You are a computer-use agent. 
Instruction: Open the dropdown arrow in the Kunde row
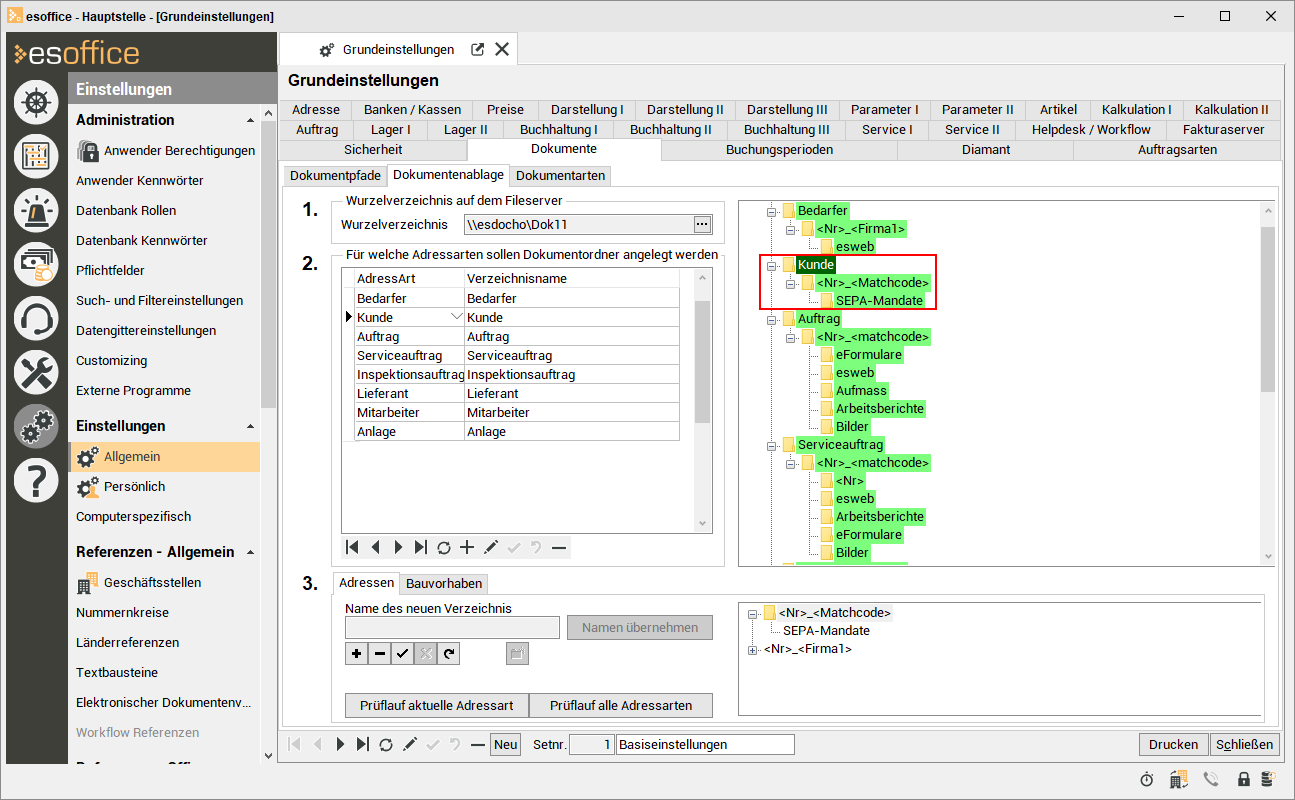click(457, 317)
